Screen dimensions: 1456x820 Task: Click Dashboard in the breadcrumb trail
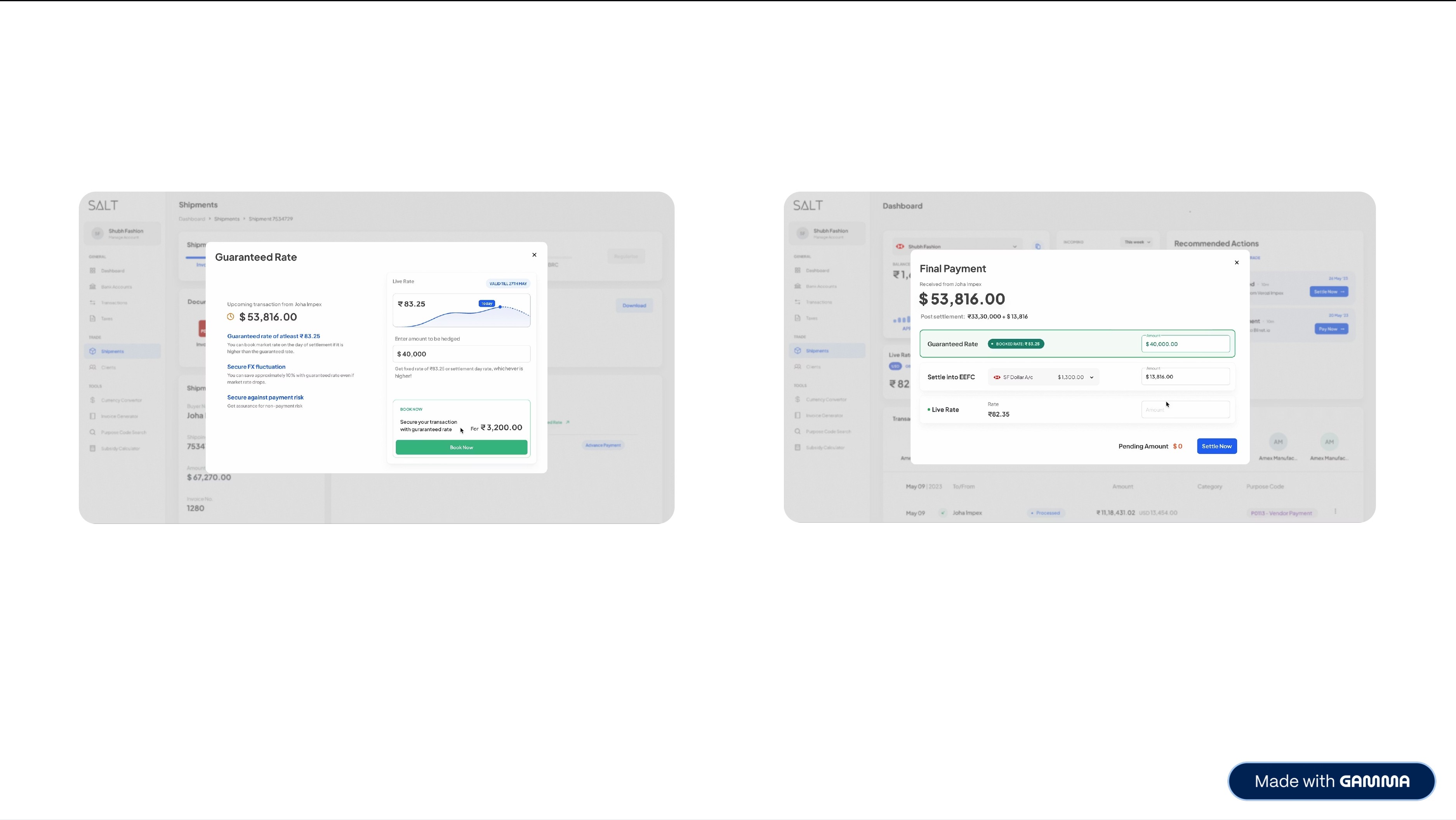(x=191, y=219)
